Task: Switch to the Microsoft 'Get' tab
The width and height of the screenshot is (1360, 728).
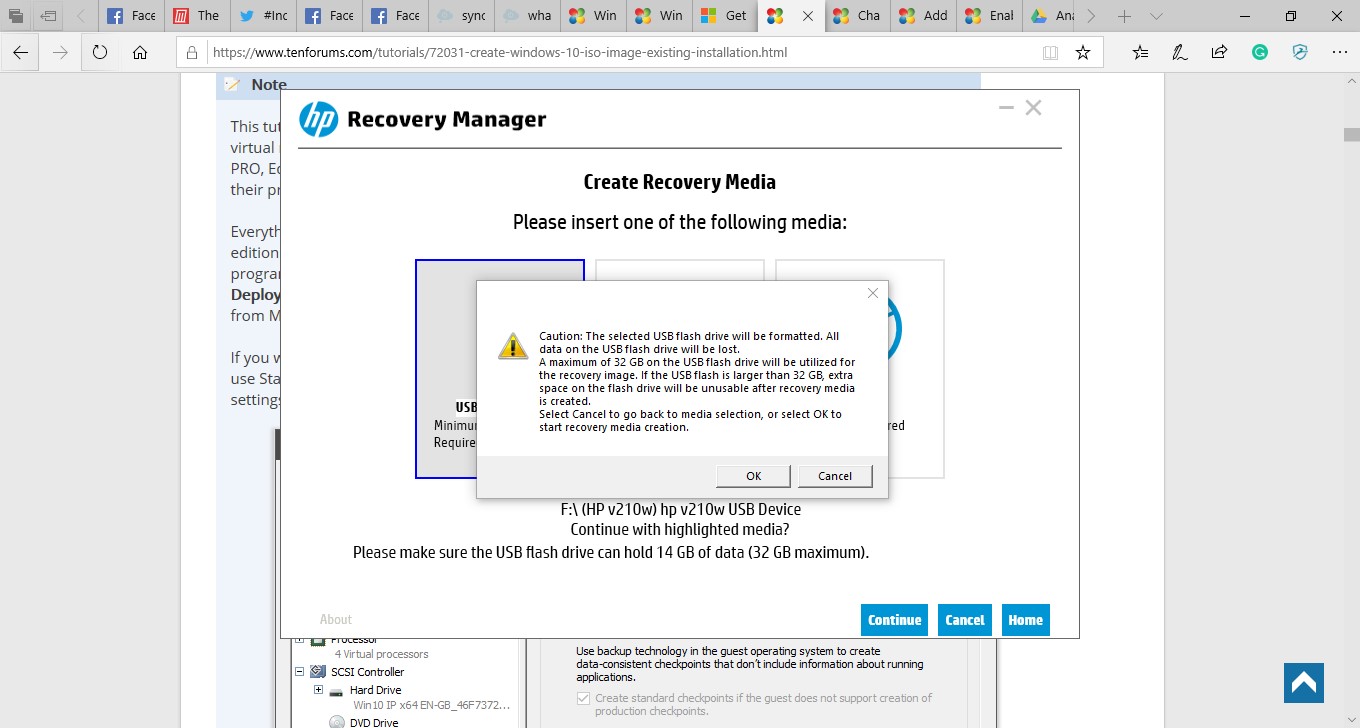Action: point(724,16)
